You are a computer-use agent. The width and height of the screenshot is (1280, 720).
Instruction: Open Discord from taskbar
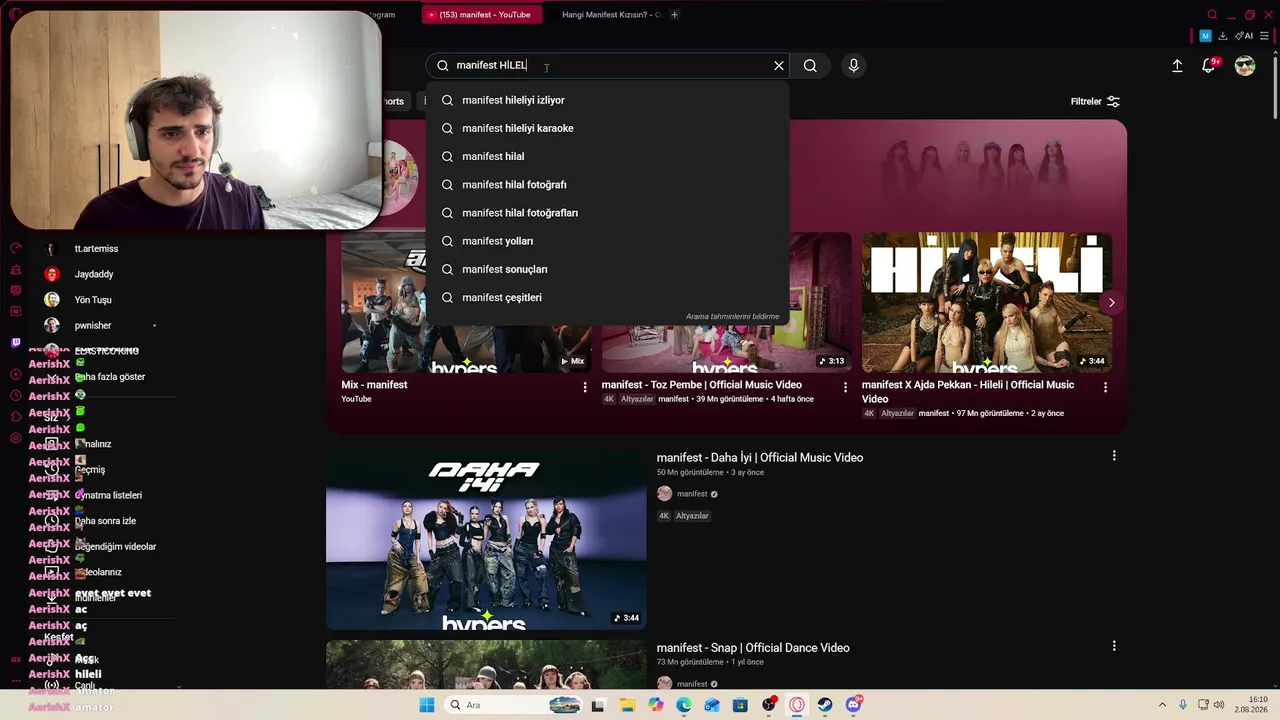point(854,705)
